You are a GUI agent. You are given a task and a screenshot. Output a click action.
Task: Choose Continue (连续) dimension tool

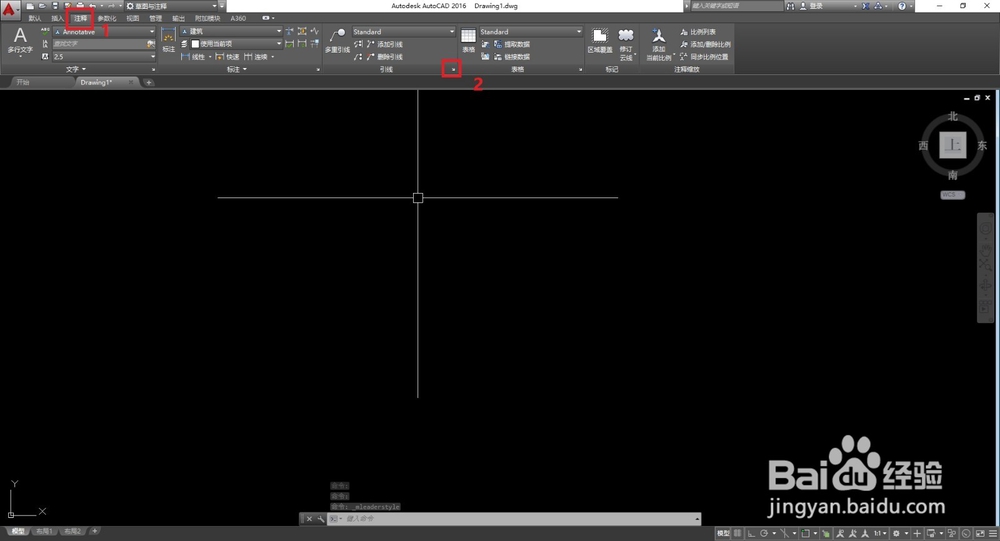pos(256,57)
